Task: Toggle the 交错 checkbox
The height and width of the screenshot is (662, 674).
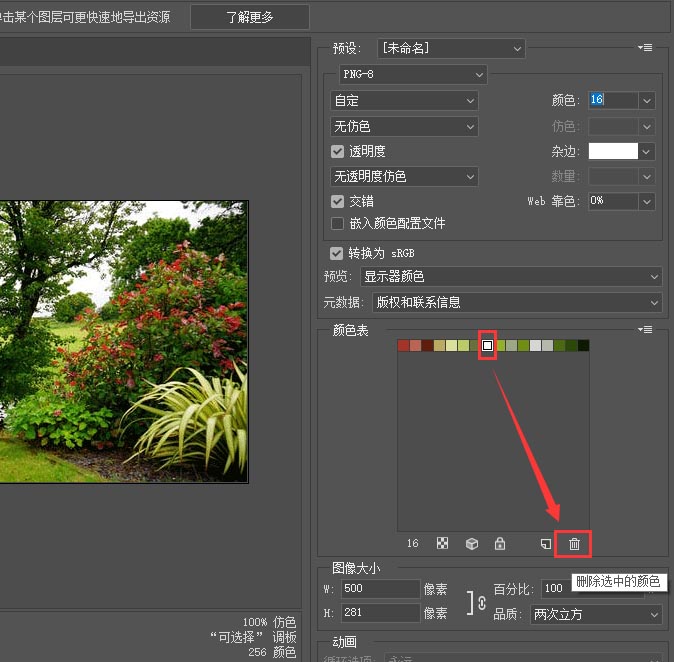Action: coord(337,201)
